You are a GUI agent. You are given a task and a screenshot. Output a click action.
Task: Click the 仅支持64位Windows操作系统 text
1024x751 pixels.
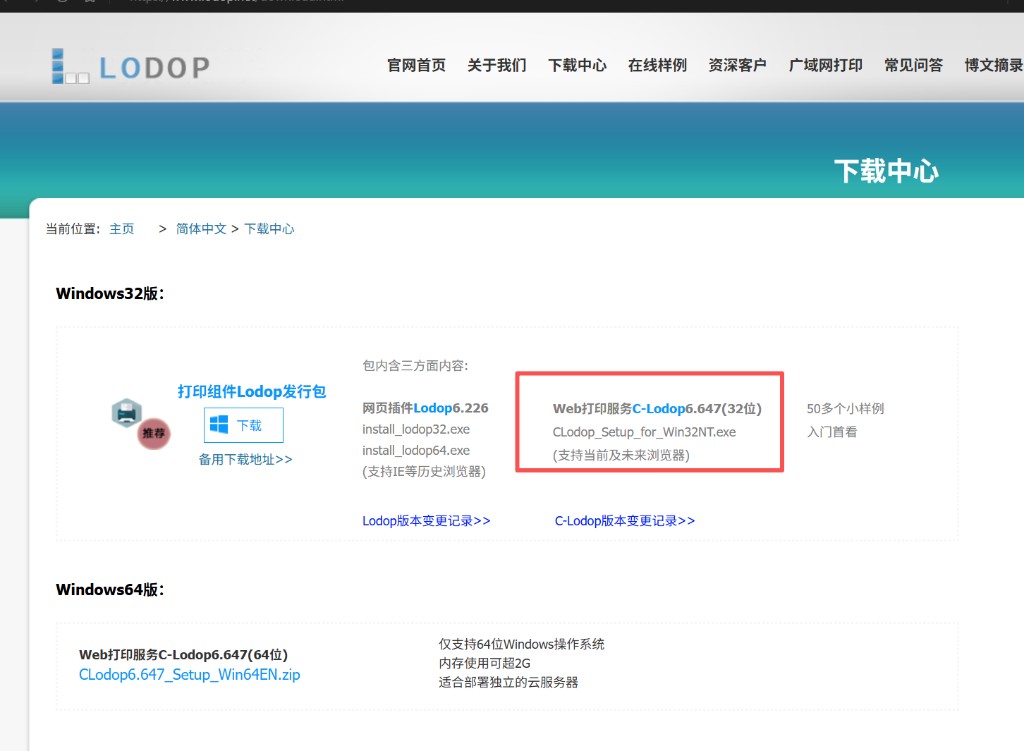tap(521, 644)
